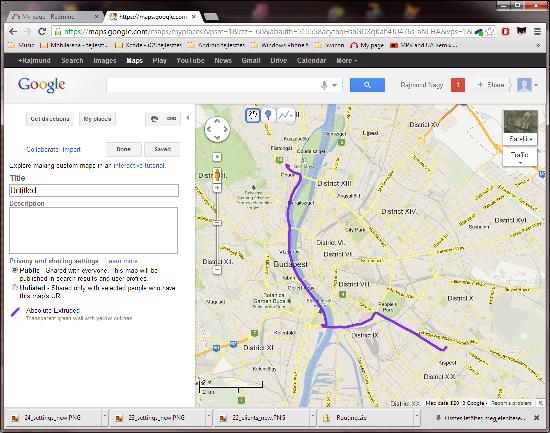Open account dropdown arrow beside avatar
The image size is (550, 433).
[536, 85]
